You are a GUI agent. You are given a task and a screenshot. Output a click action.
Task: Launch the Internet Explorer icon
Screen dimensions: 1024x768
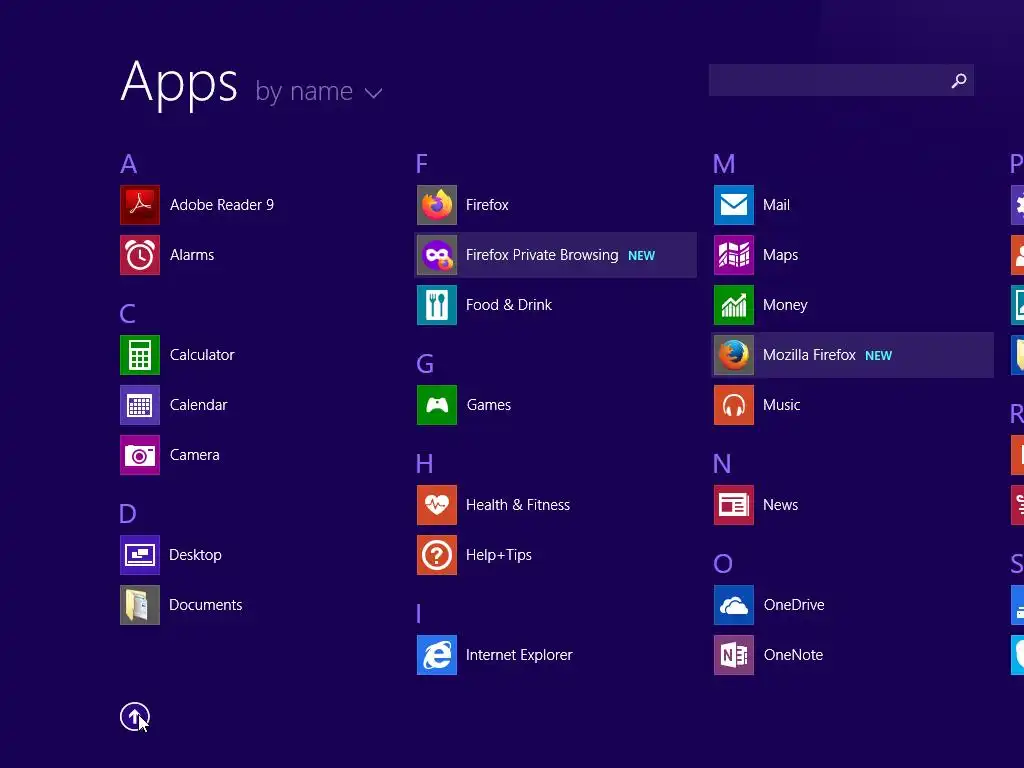pyautogui.click(x=437, y=654)
